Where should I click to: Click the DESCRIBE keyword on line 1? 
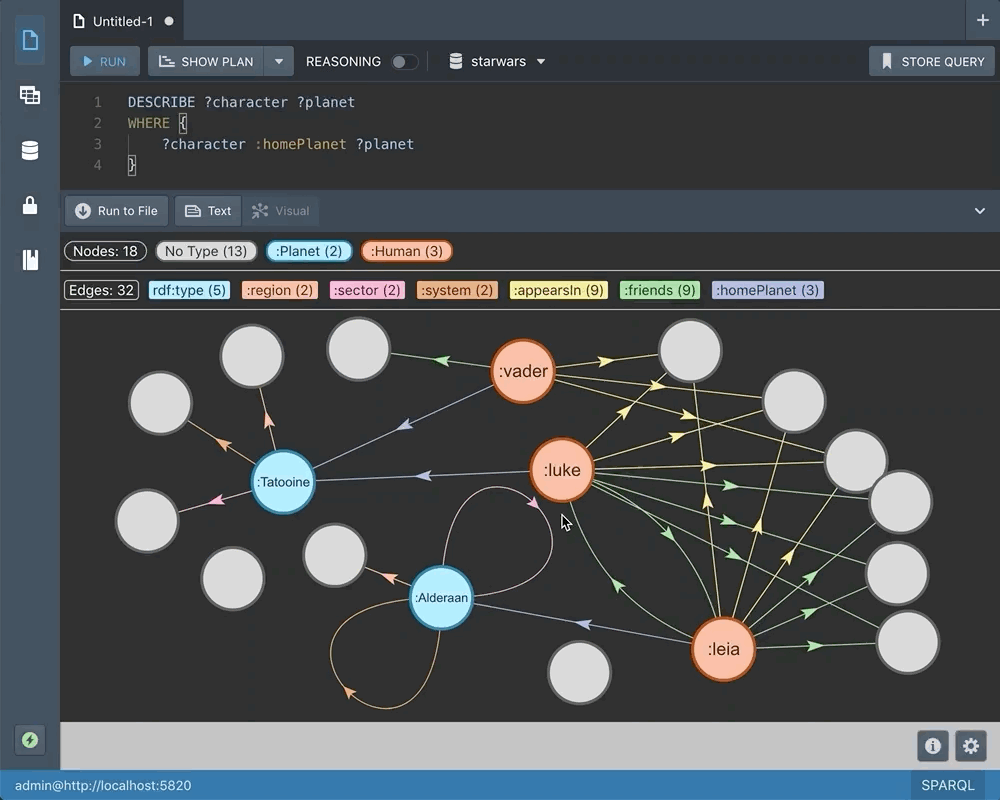click(x=161, y=102)
